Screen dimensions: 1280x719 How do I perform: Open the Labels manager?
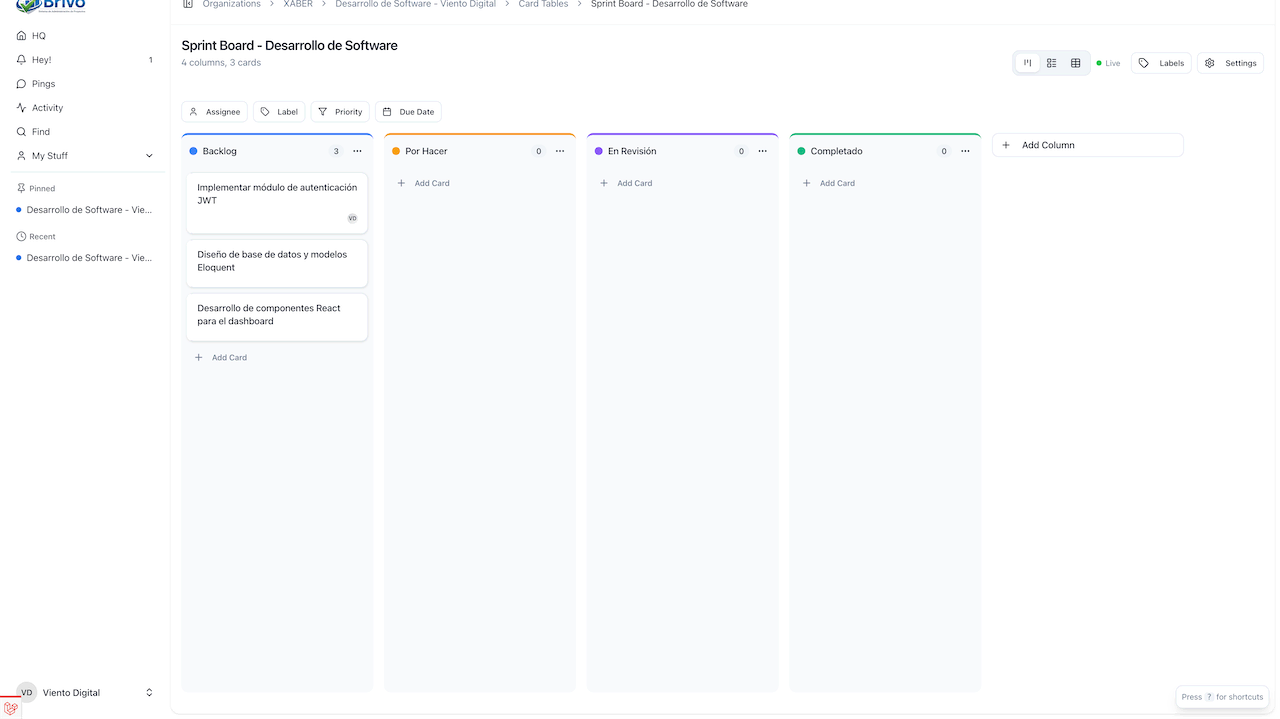(1161, 63)
